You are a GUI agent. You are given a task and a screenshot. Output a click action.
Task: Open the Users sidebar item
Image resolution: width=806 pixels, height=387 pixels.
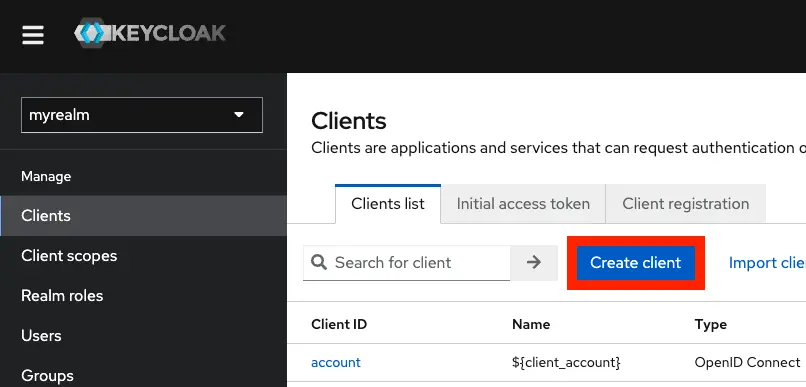click(x=143, y=336)
